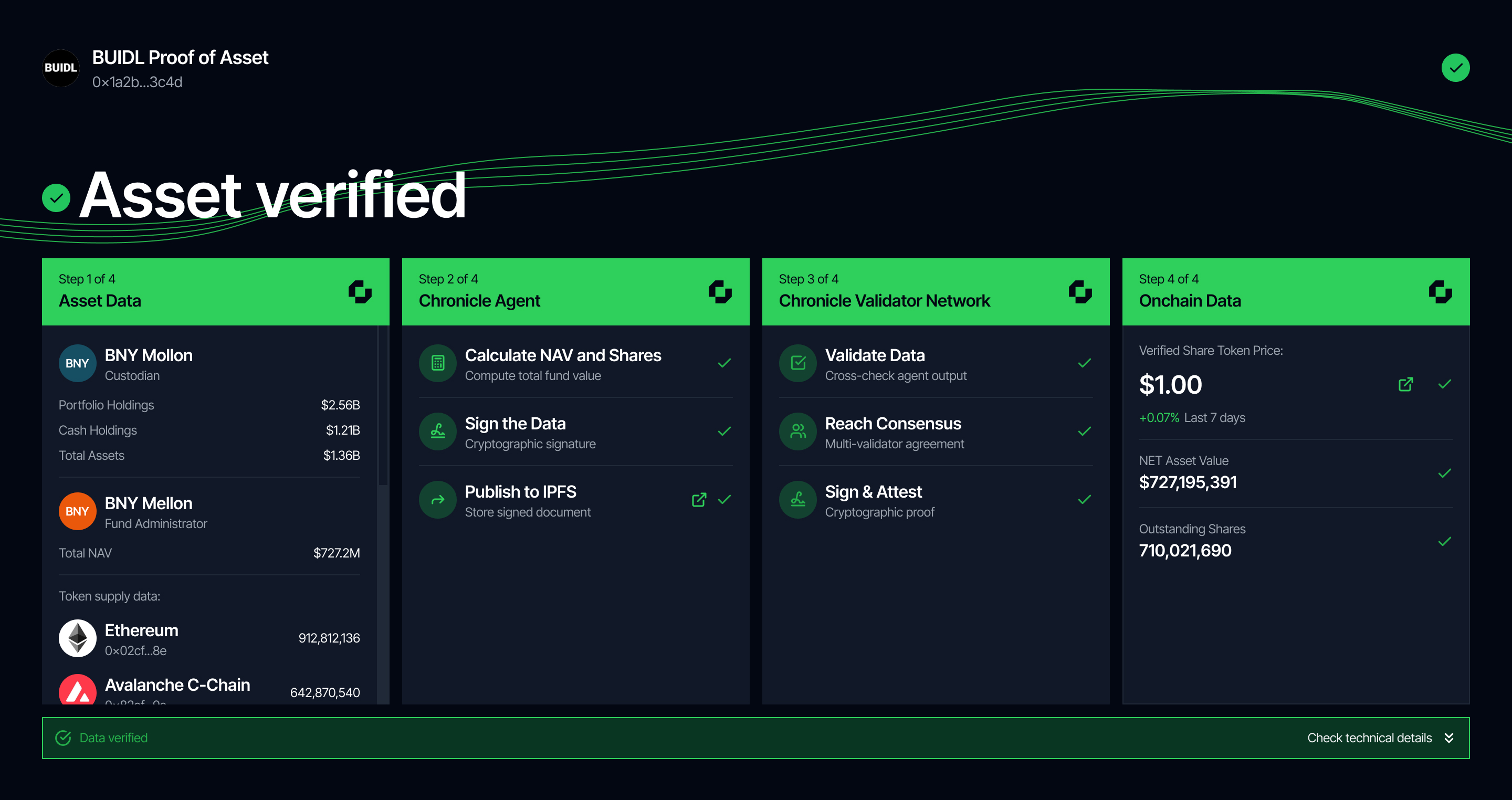Click the double chevron in bottom bar
Image resolution: width=1512 pixels, height=800 pixels.
coord(1448,739)
